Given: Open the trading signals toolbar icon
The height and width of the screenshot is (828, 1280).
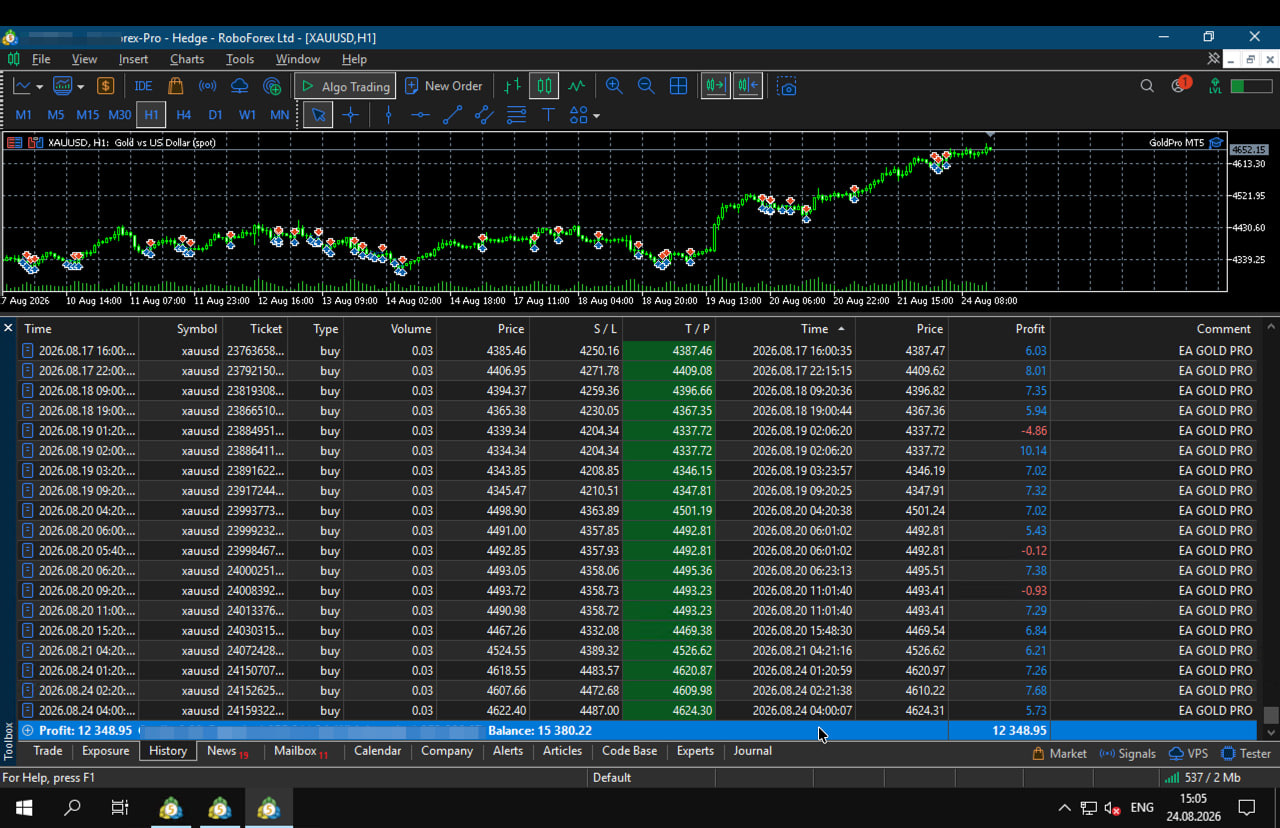Looking at the screenshot, I should (208, 86).
